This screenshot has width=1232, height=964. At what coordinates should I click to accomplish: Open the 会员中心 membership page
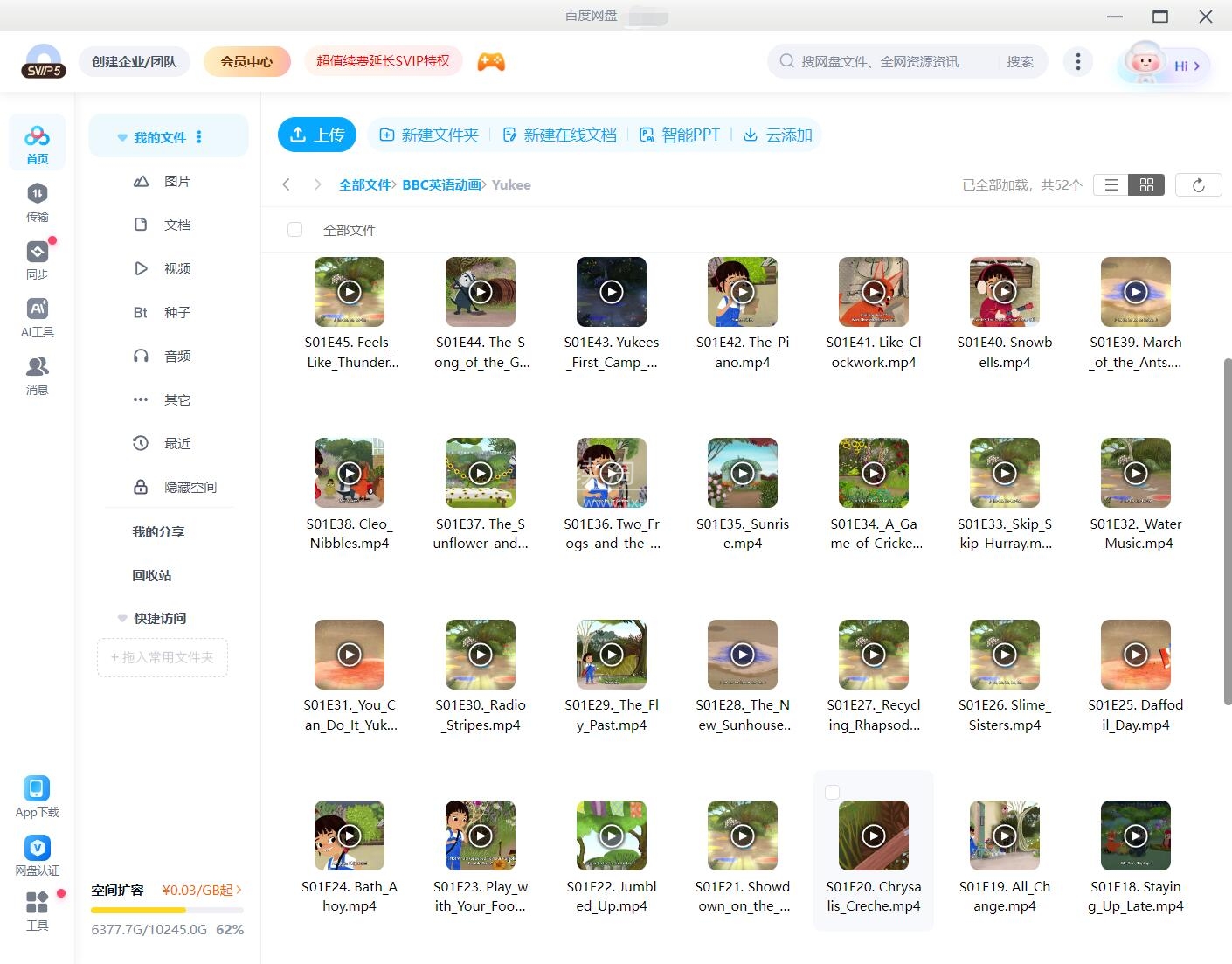click(246, 61)
